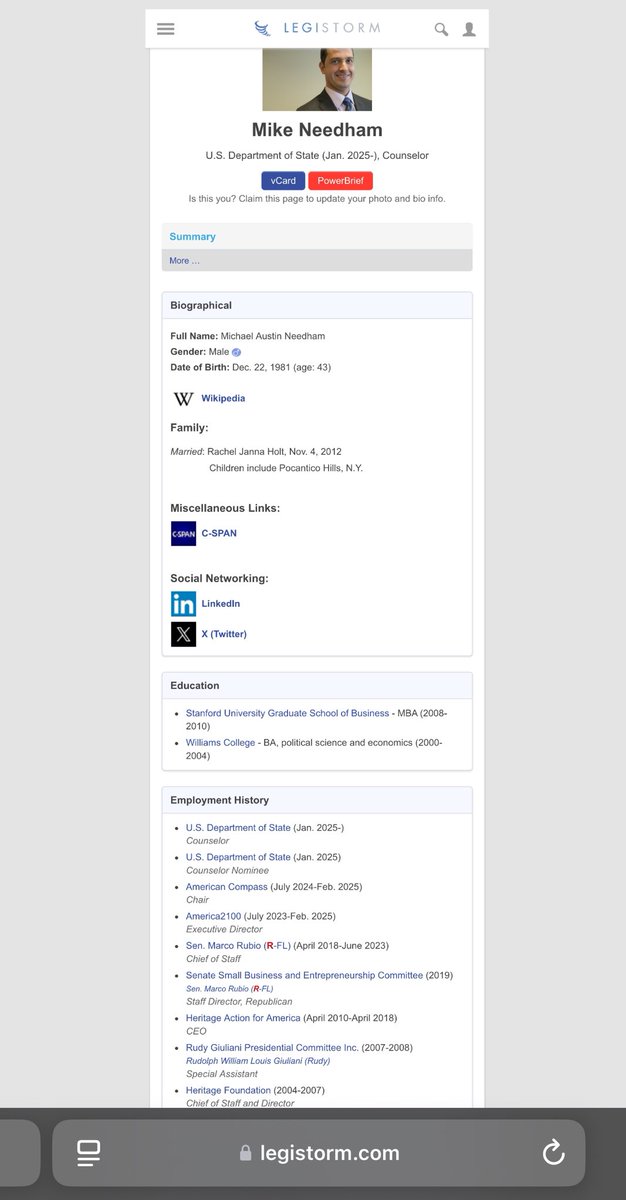Open the PowerBrief button

(x=340, y=181)
